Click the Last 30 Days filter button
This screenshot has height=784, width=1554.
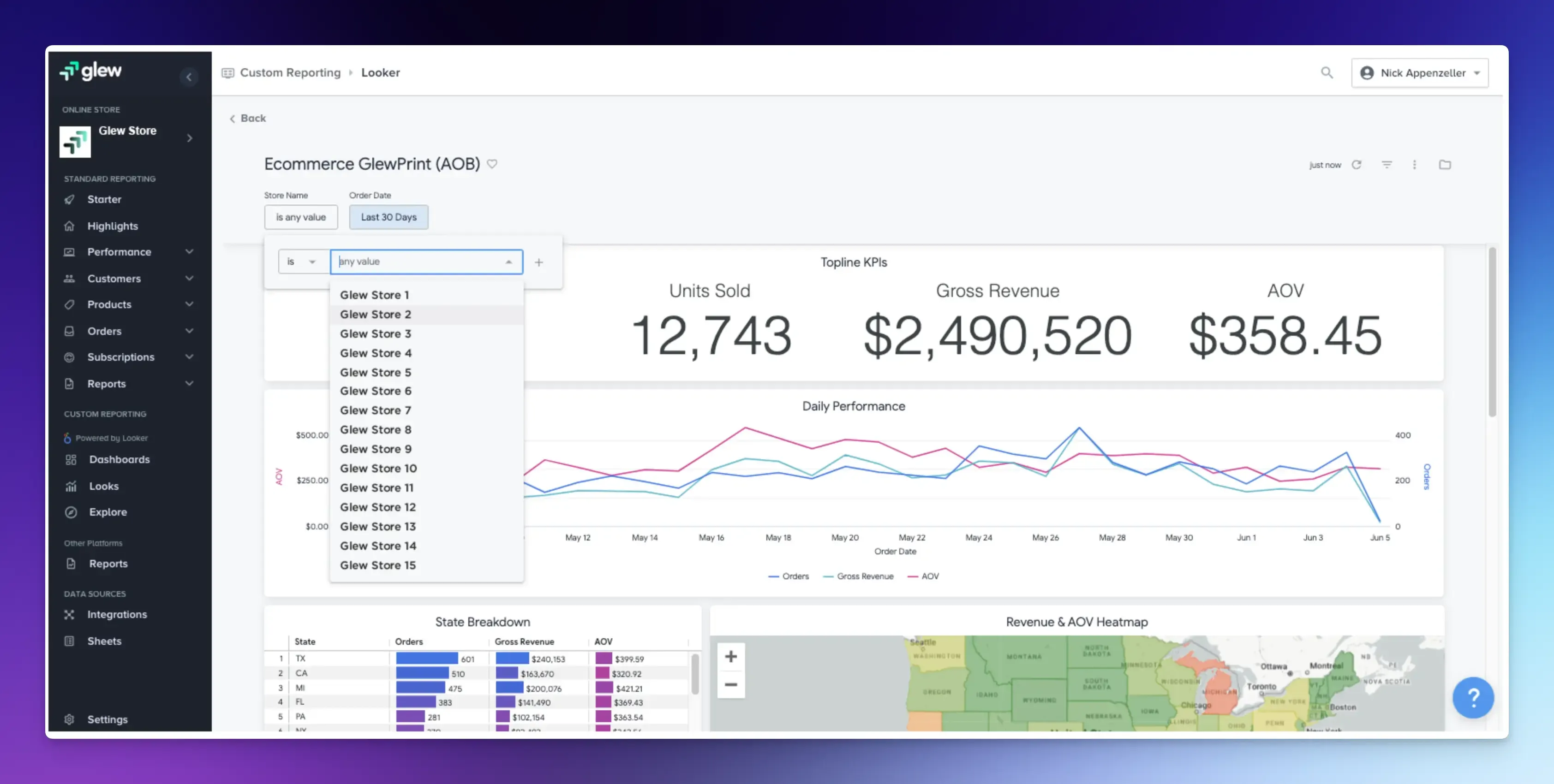click(x=388, y=217)
